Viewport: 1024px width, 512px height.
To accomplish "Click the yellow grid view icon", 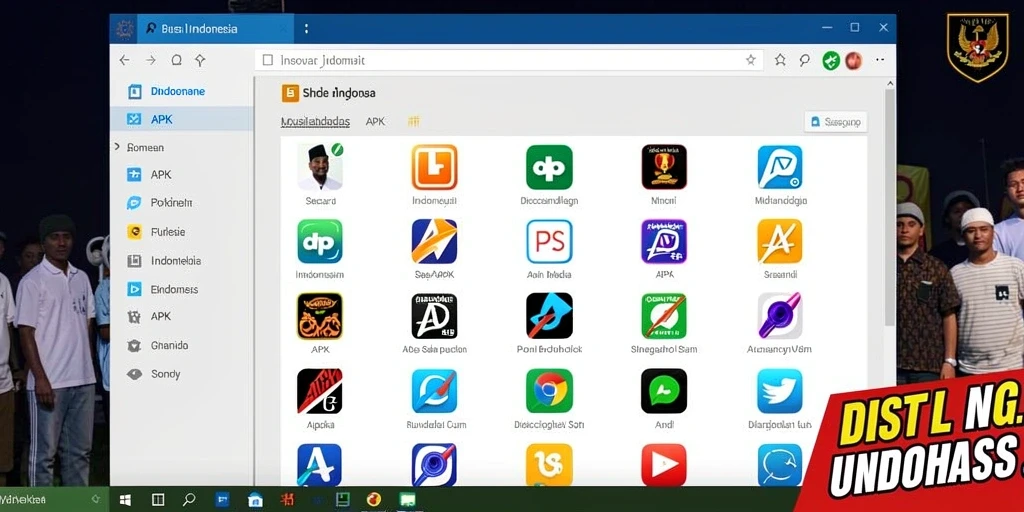I will click(x=413, y=121).
